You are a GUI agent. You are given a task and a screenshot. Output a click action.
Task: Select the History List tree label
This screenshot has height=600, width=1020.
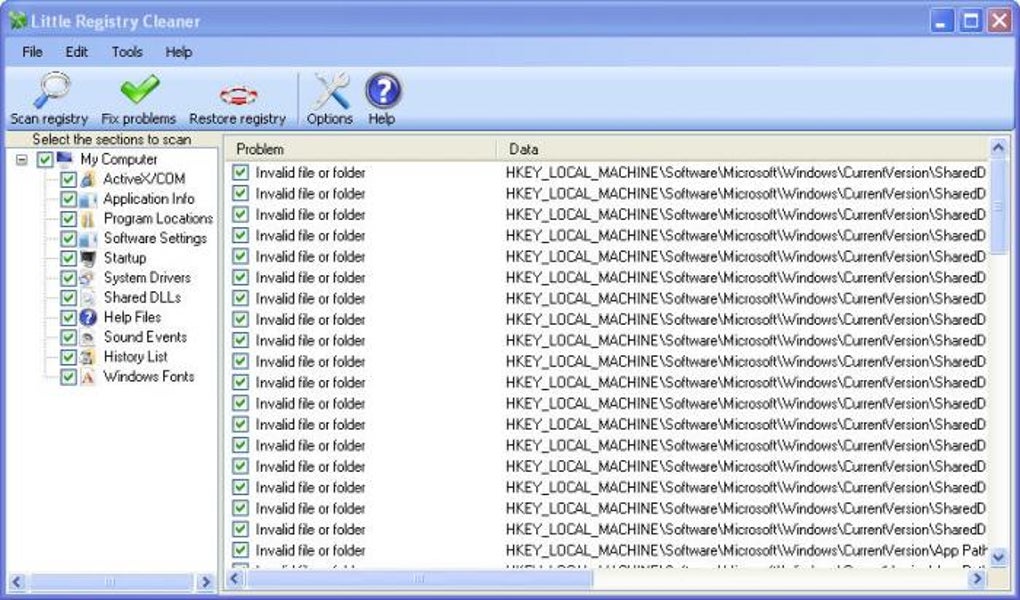(135, 357)
